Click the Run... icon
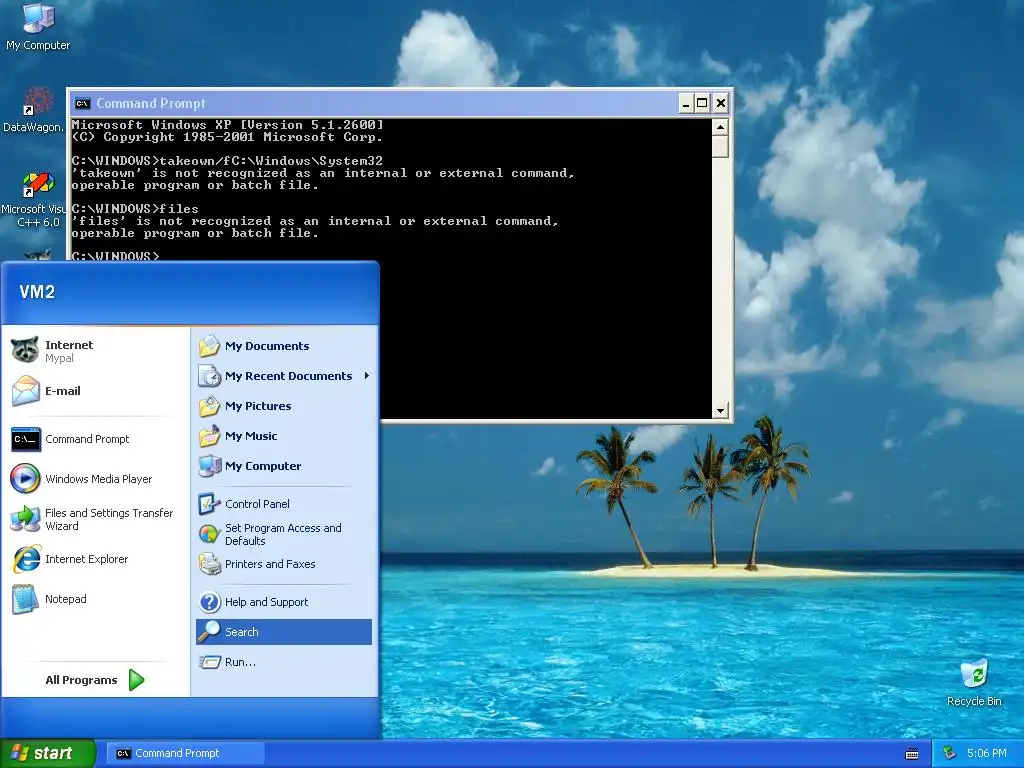Viewport: 1024px width, 768px height. point(210,662)
